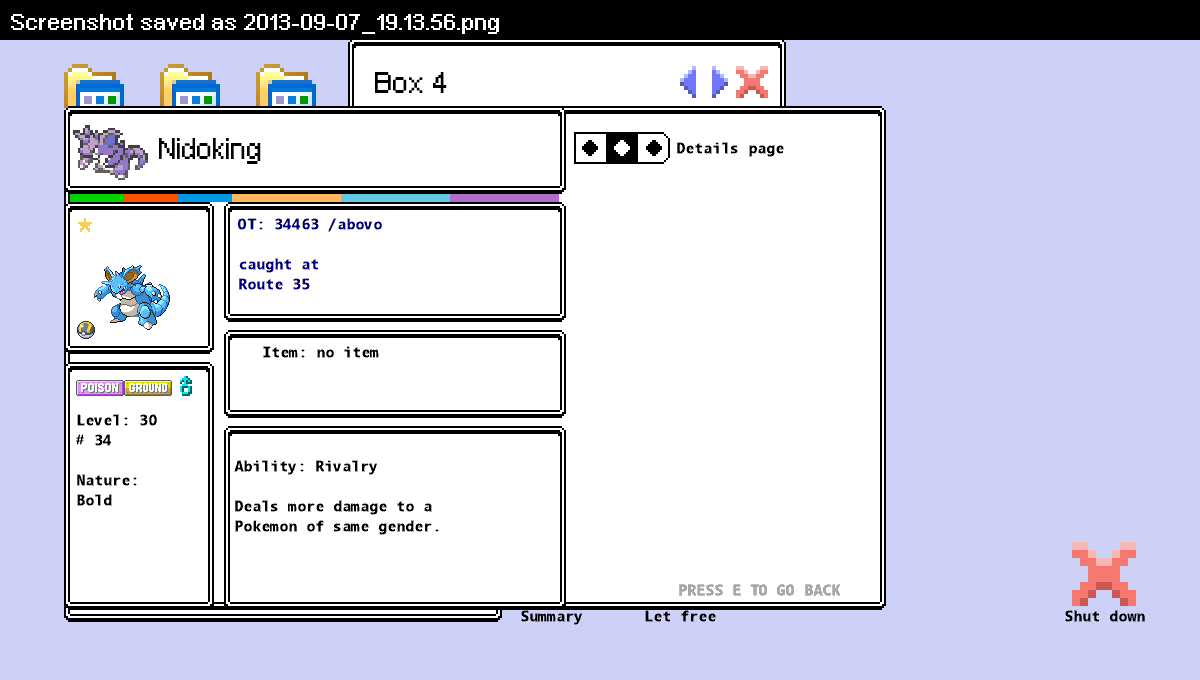Click the small purple Nidoking party sprite
This screenshot has width=1200, height=680.
pyautogui.click(x=110, y=151)
